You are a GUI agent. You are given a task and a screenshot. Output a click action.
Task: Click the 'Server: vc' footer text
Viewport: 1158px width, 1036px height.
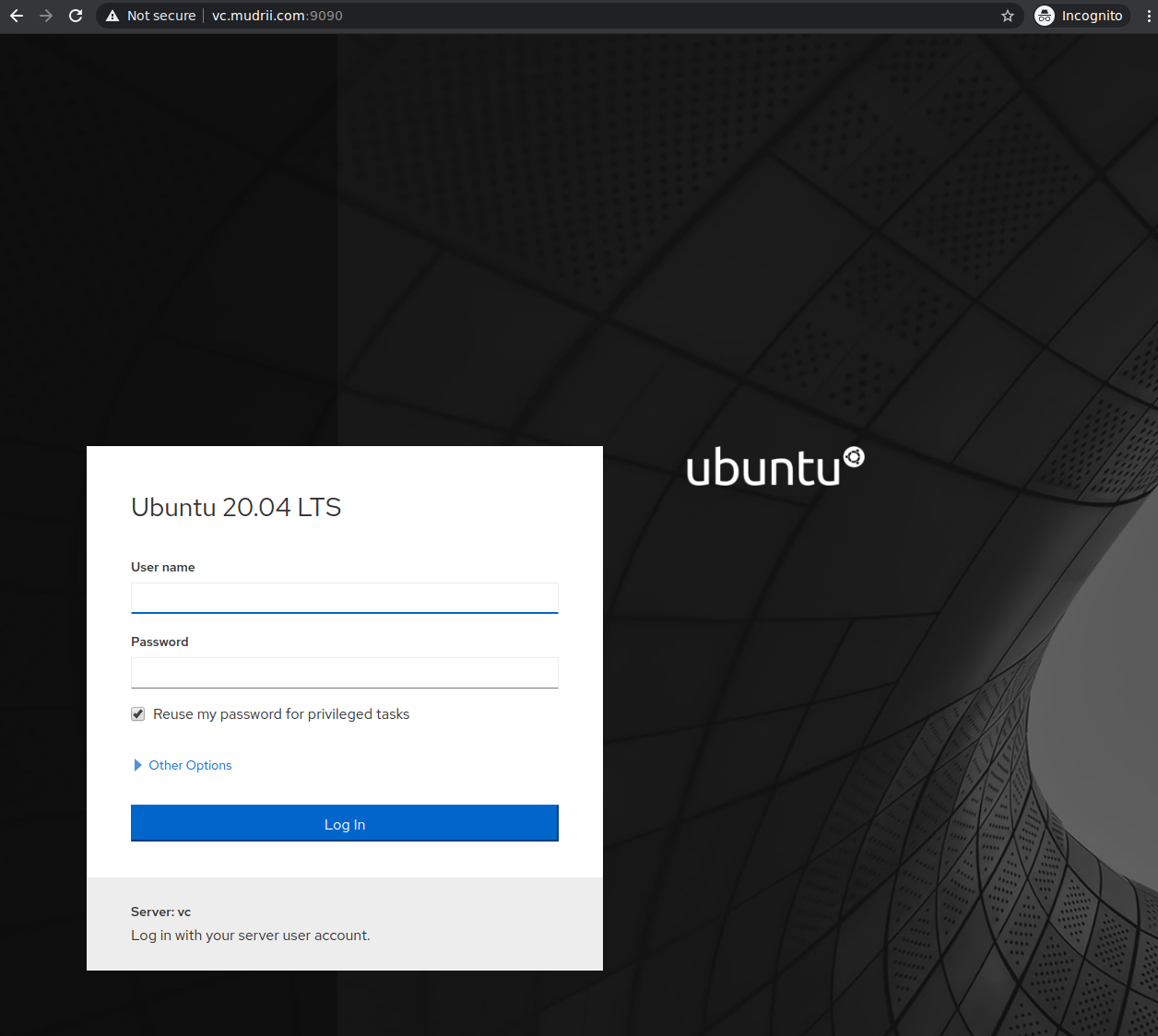click(160, 912)
